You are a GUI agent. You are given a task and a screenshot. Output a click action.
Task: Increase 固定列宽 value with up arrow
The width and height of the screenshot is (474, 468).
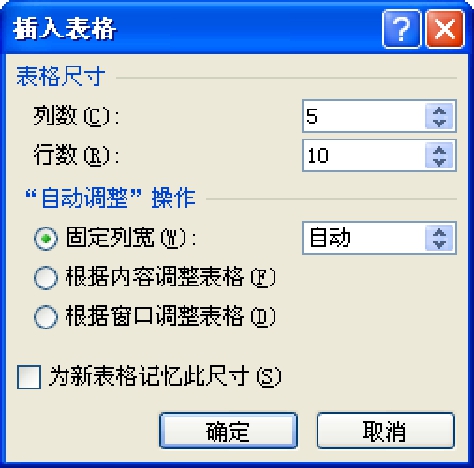[439, 232]
